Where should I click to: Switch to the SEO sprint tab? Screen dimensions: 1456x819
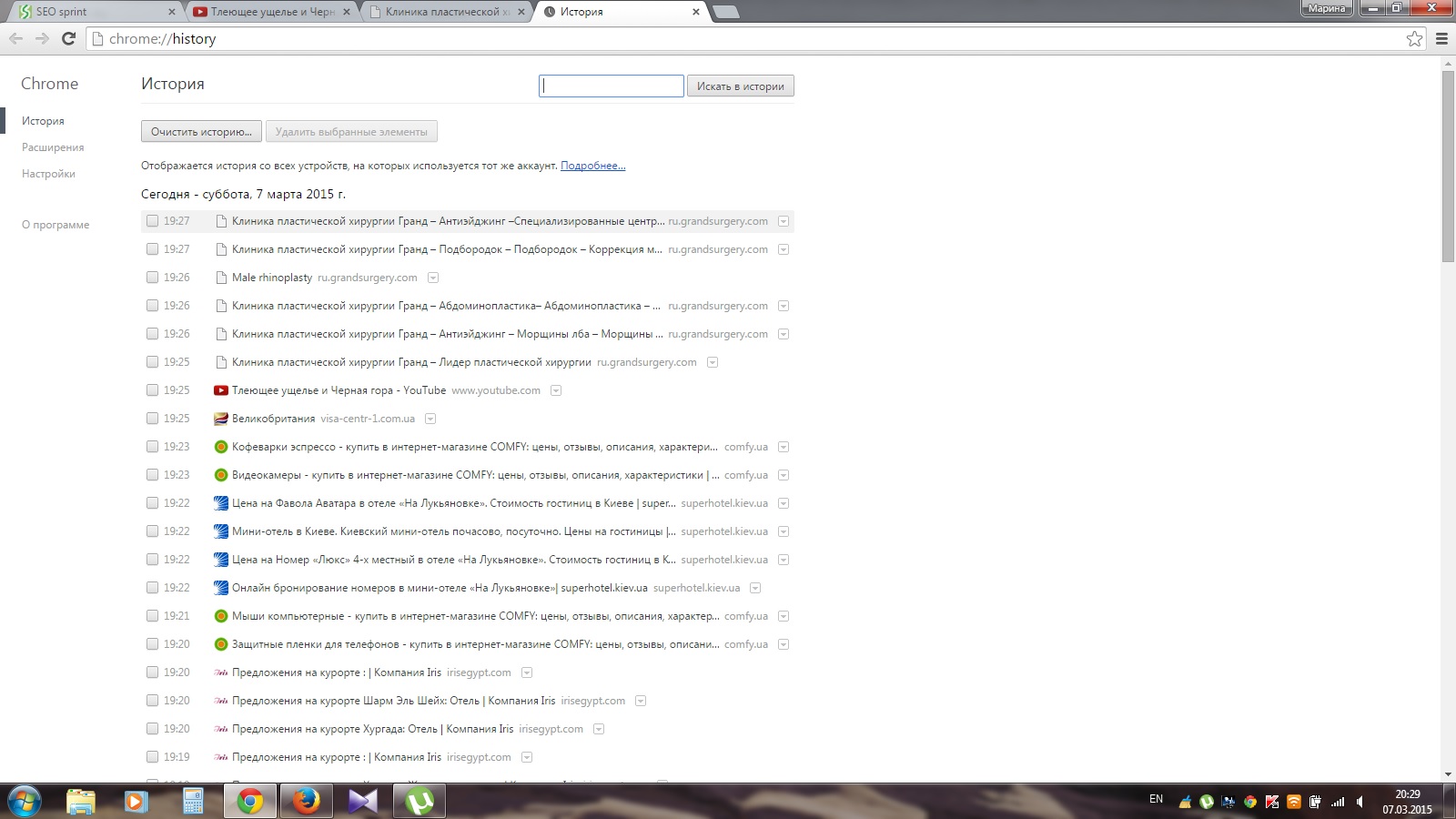click(x=94, y=12)
